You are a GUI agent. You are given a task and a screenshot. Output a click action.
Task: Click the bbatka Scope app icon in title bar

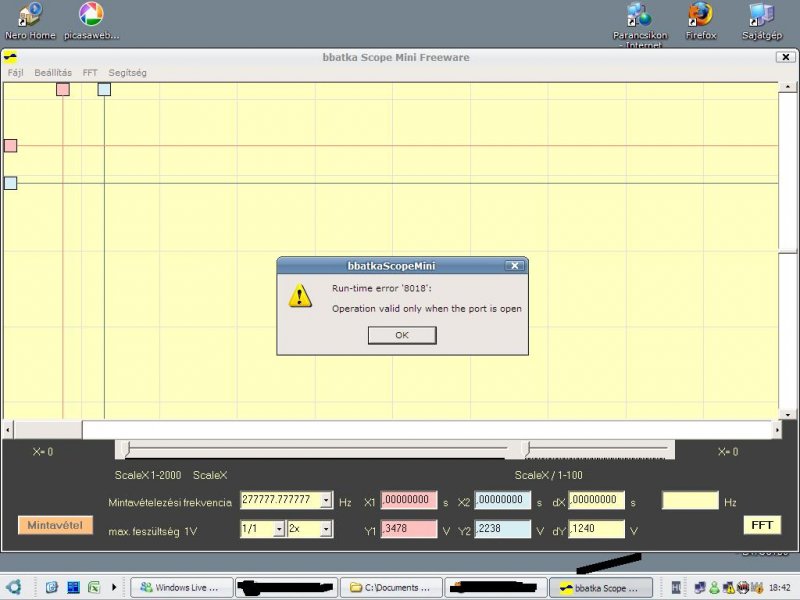(10, 57)
